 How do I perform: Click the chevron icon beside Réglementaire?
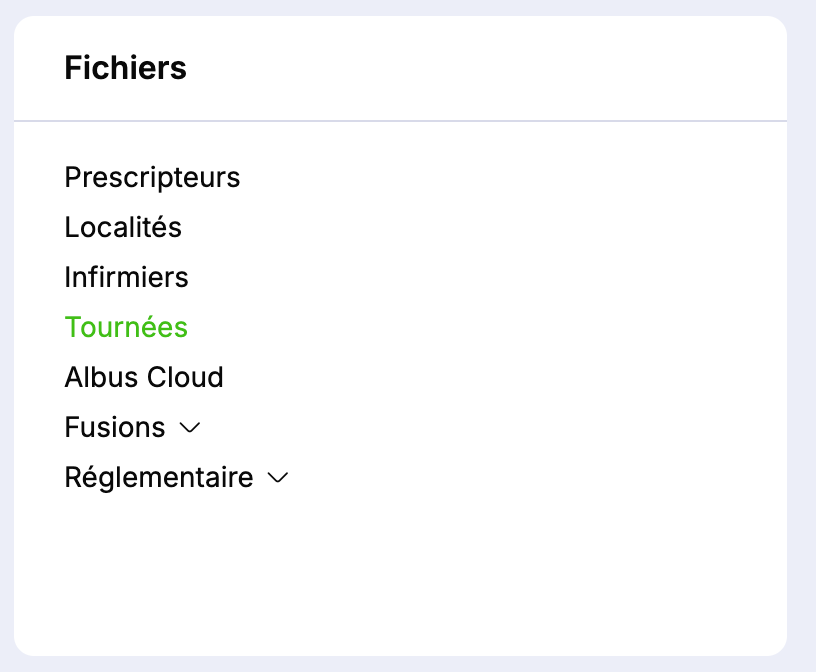pos(278,478)
